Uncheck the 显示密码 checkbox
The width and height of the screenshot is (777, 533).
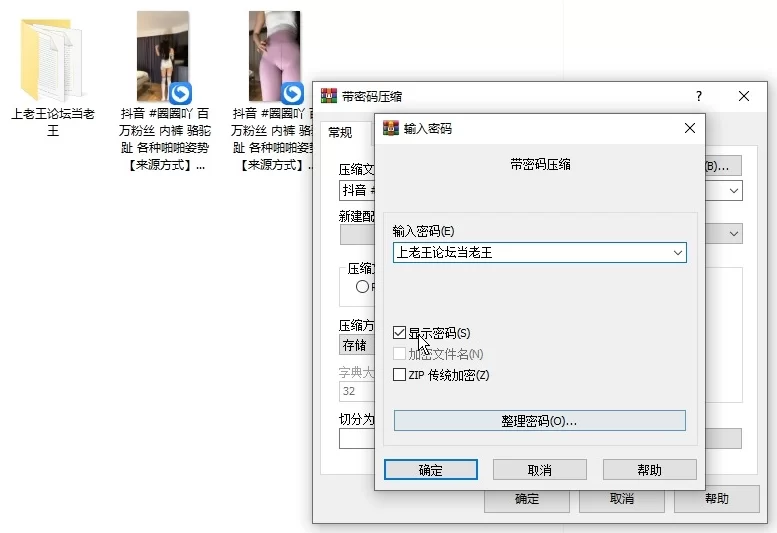(400, 333)
